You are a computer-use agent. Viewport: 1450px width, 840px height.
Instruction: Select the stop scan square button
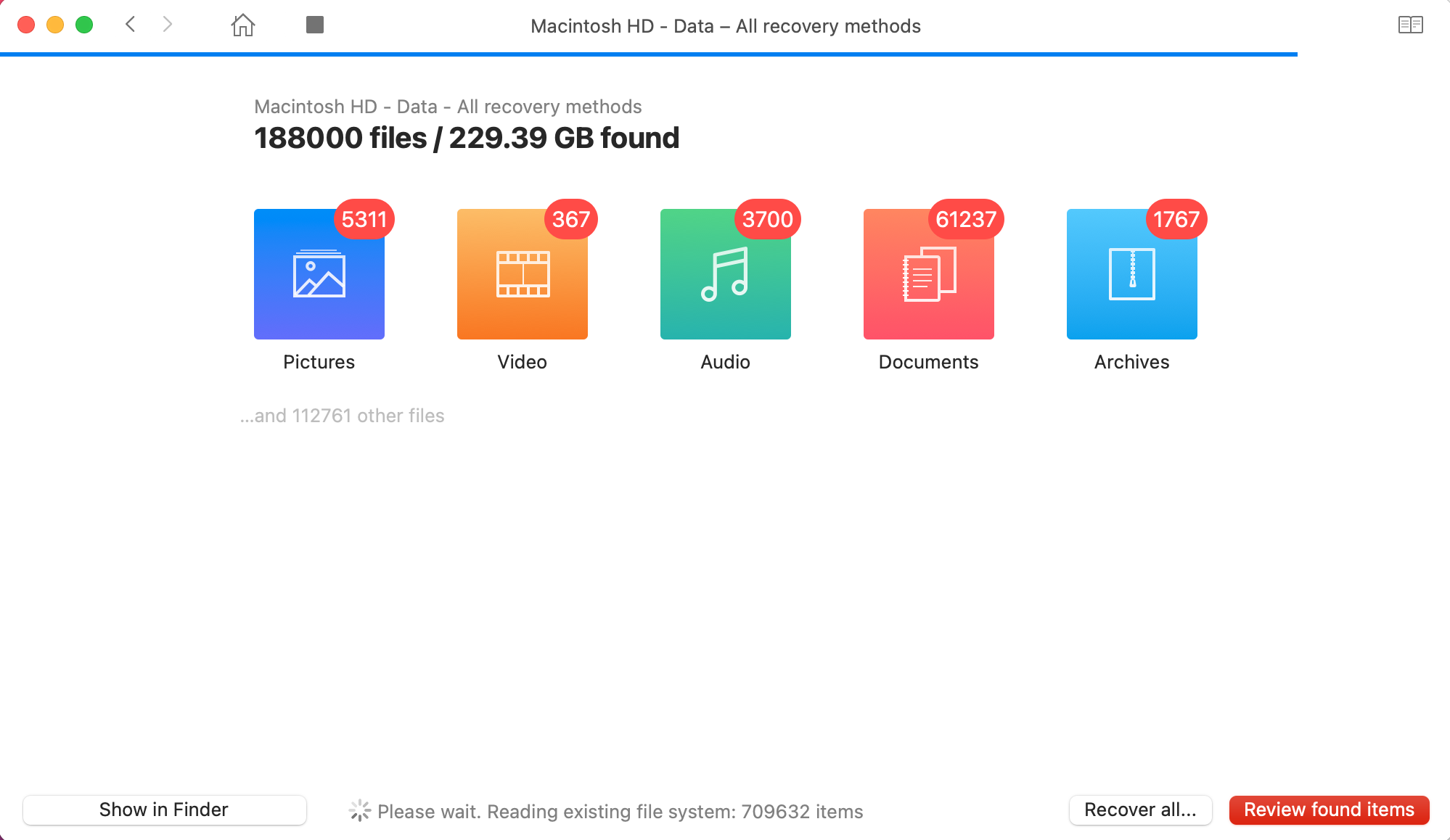click(x=315, y=25)
